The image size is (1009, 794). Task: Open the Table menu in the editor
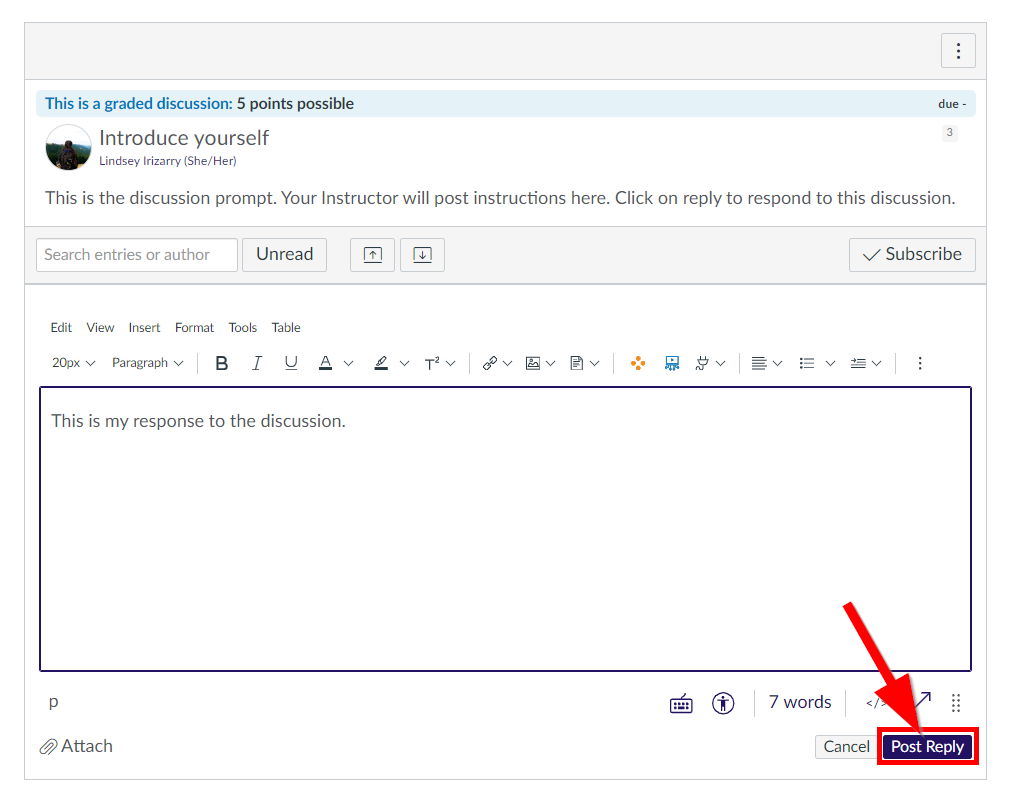[x=286, y=328]
